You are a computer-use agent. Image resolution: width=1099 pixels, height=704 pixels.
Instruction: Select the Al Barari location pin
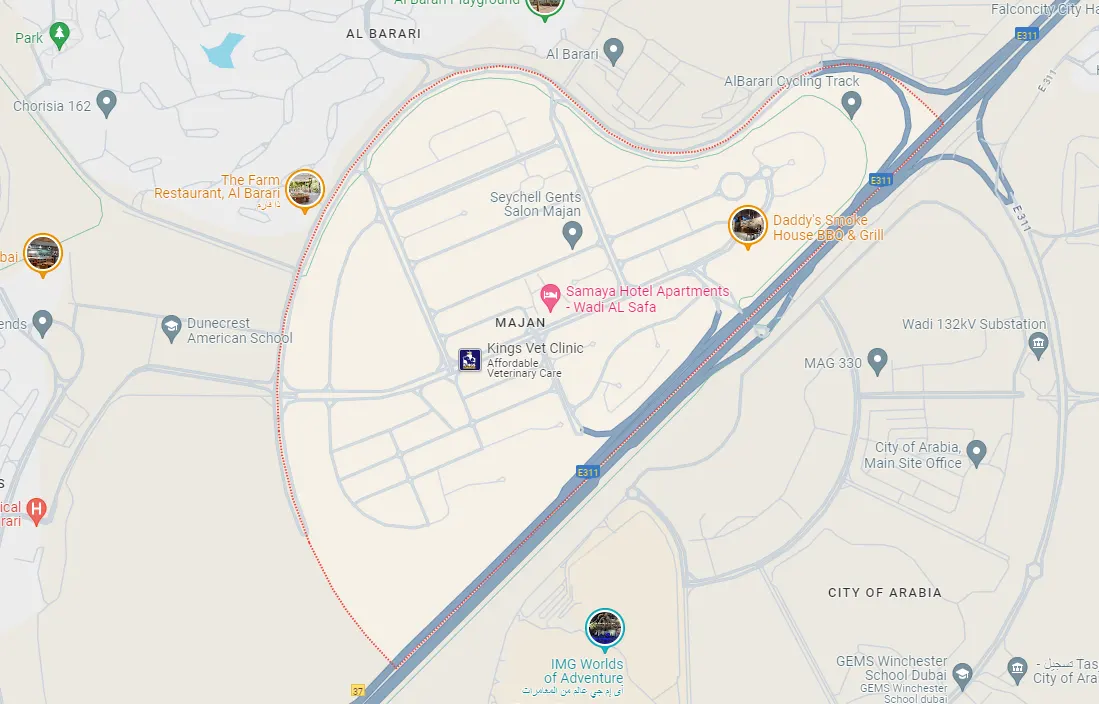coord(614,51)
